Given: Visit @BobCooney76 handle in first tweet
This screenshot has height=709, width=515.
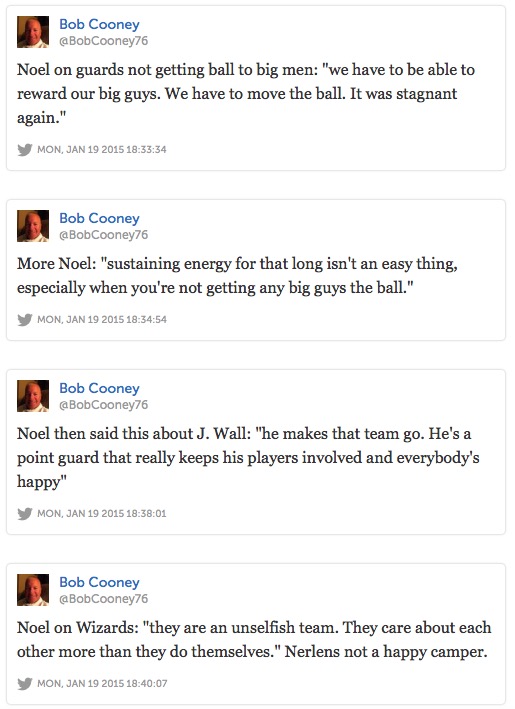Looking at the screenshot, I should point(104,41).
